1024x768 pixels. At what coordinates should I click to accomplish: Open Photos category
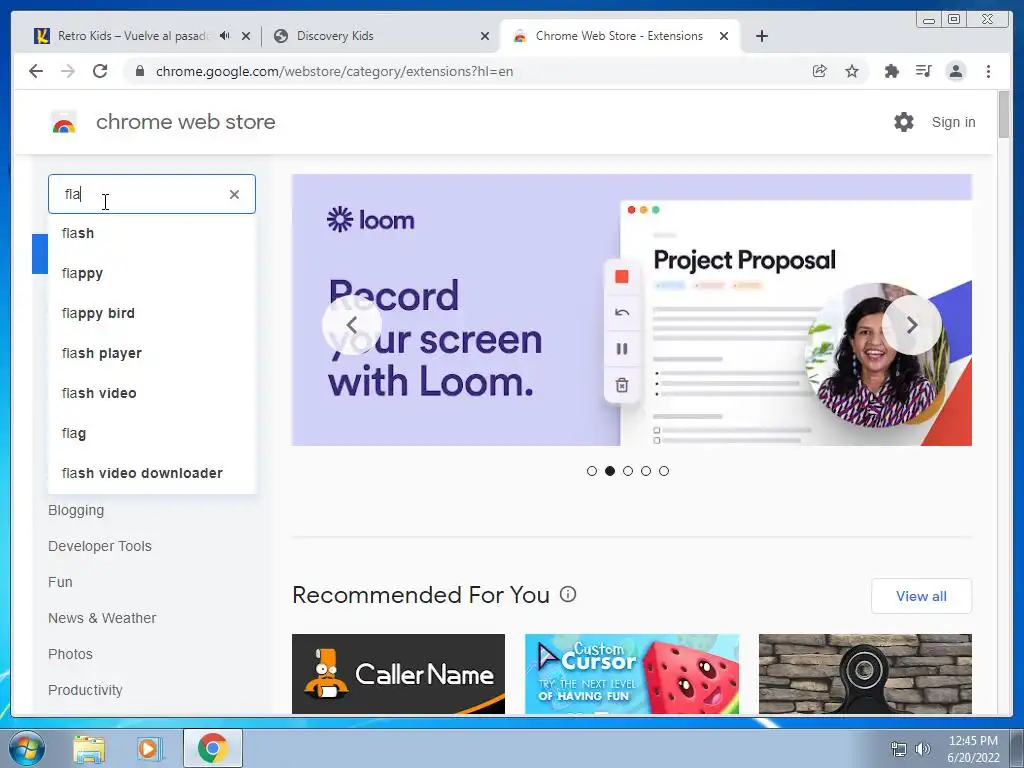tap(71, 654)
